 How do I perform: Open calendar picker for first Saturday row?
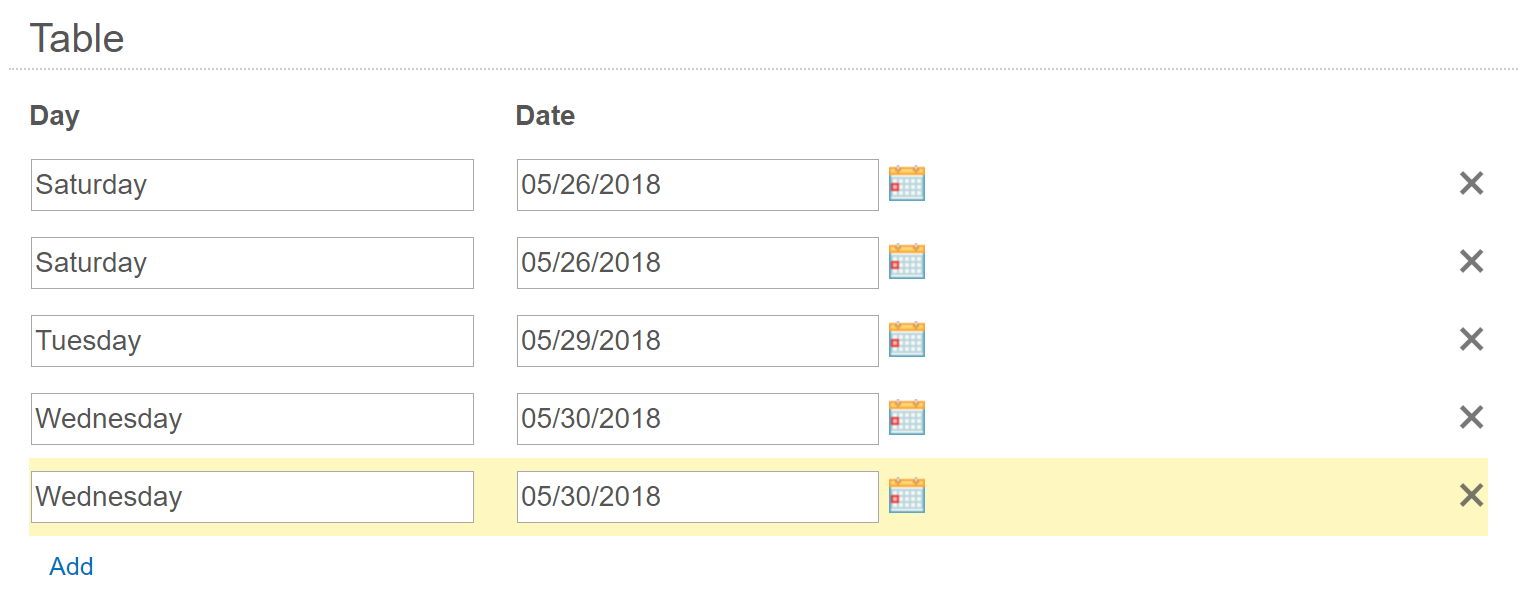[x=907, y=184]
